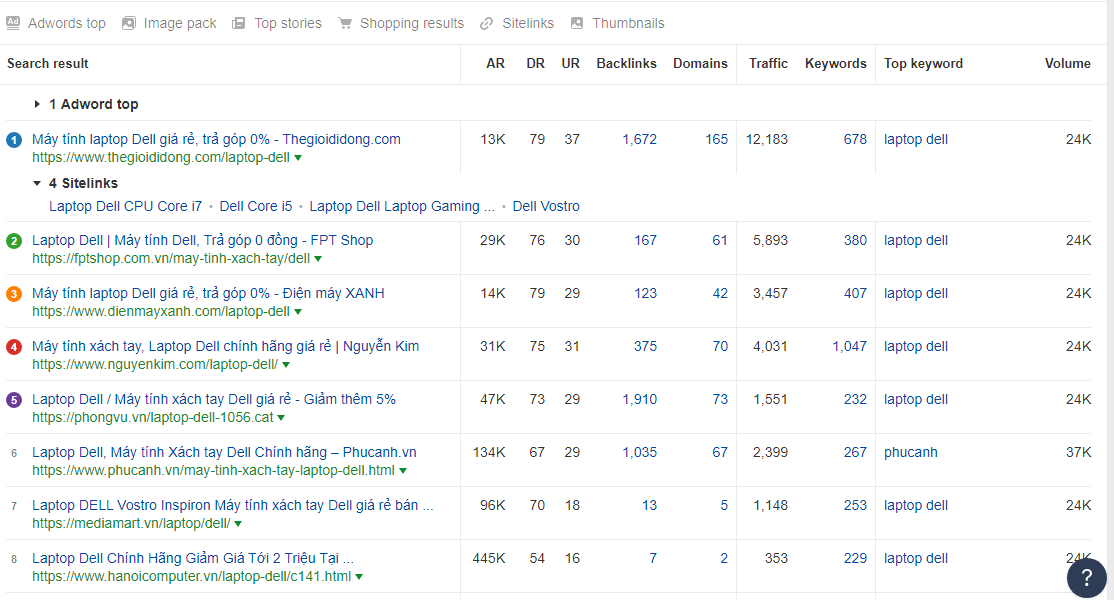1114x600 pixels.
Task: Click the Volume column header
Action: [x=1067, y=63]
